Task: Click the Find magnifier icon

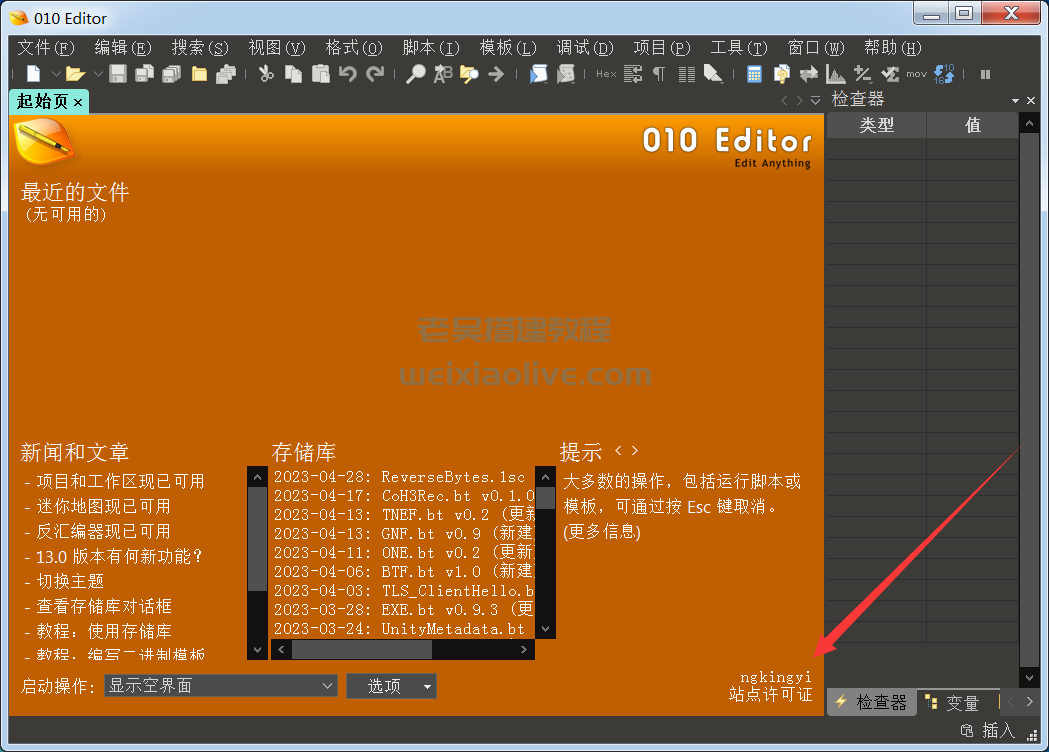Action: [415, 74]
